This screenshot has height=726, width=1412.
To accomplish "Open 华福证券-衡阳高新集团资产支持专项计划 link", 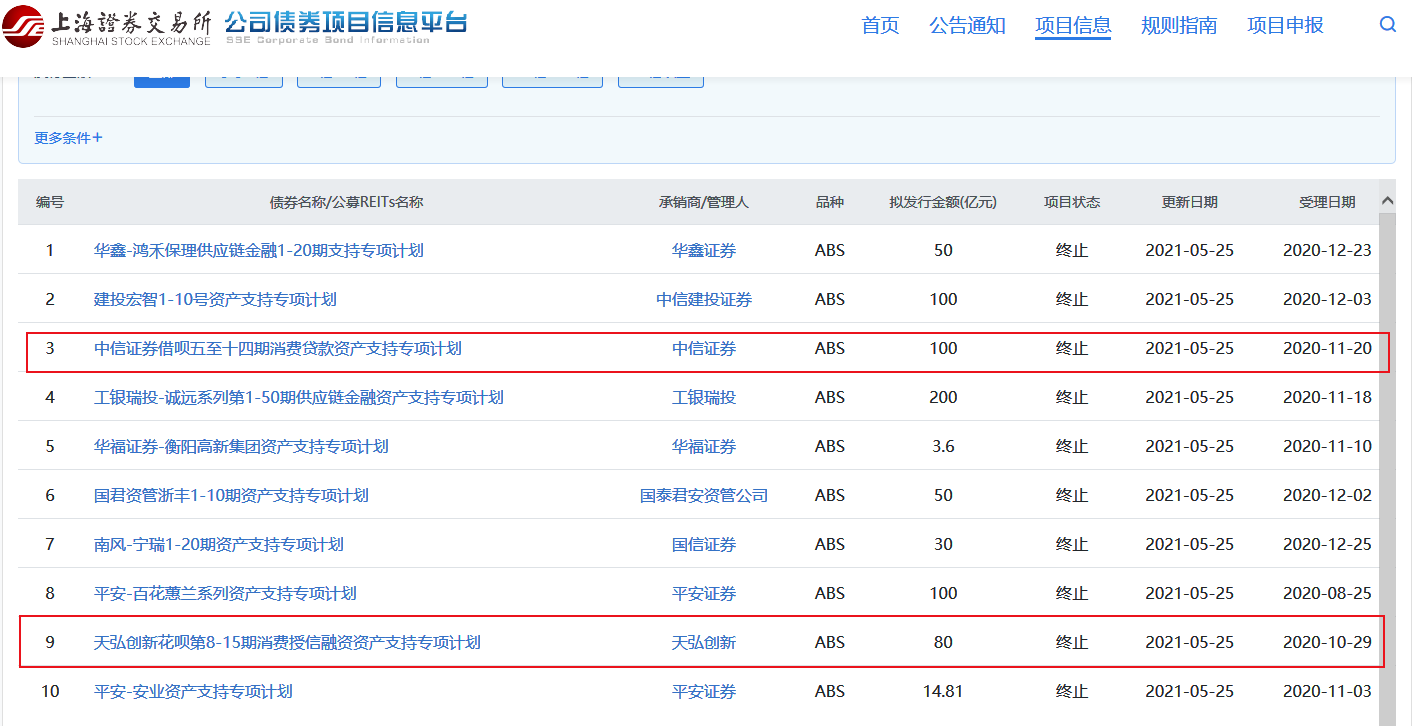I will [241, 446].
